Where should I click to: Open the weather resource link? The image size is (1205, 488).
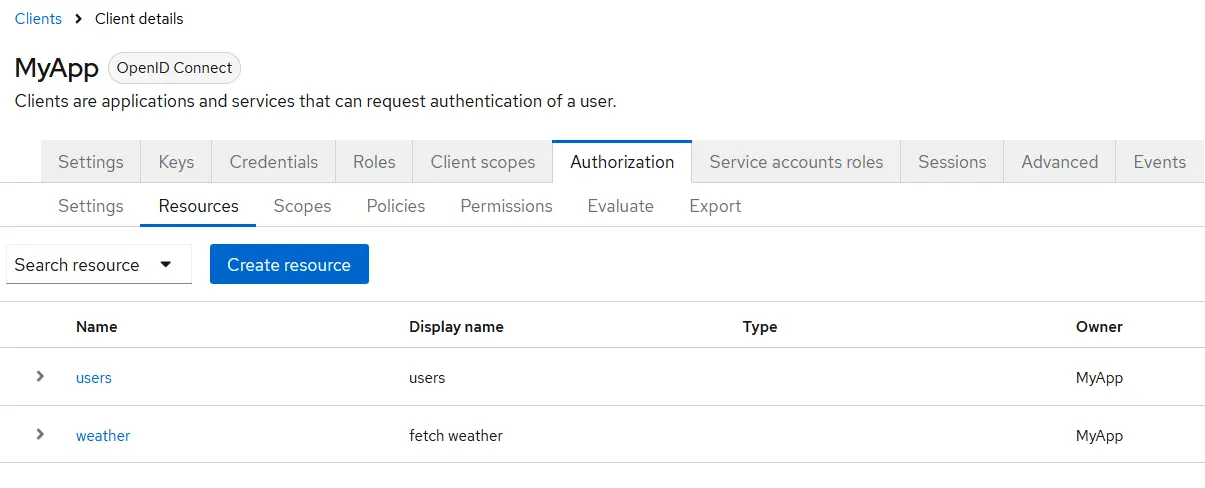103,436
